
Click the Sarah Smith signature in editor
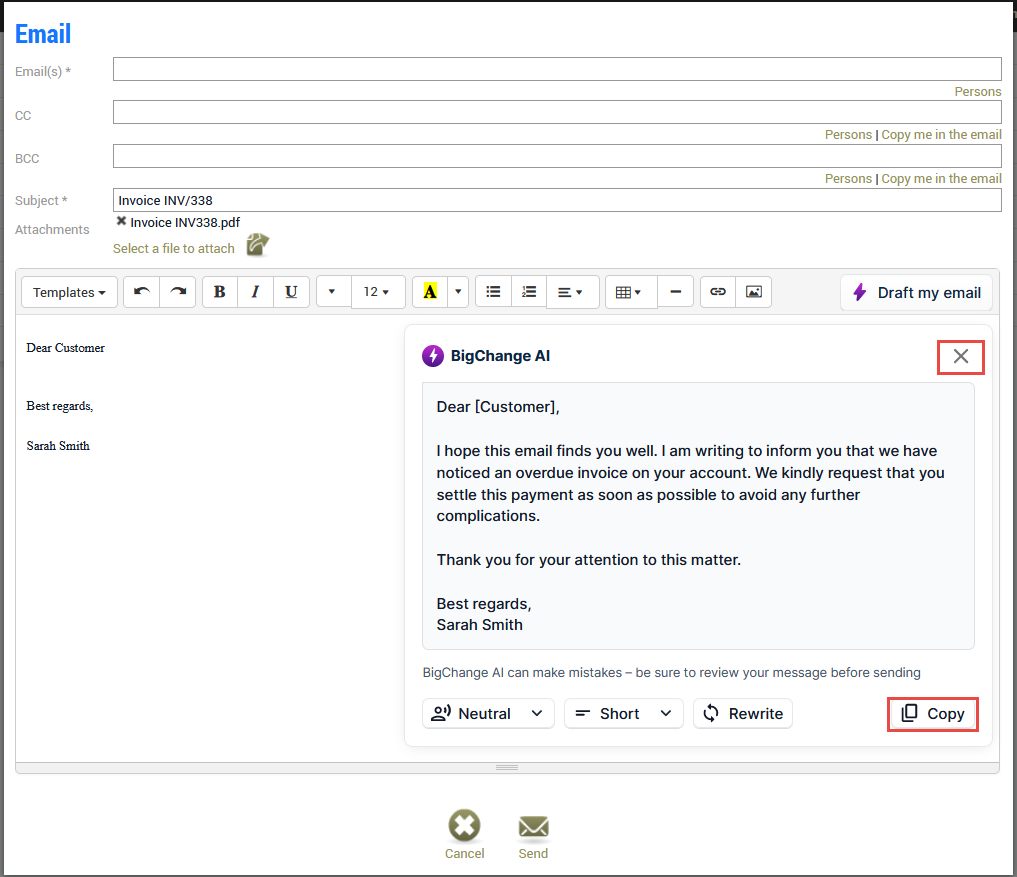[x=58, y=446]
